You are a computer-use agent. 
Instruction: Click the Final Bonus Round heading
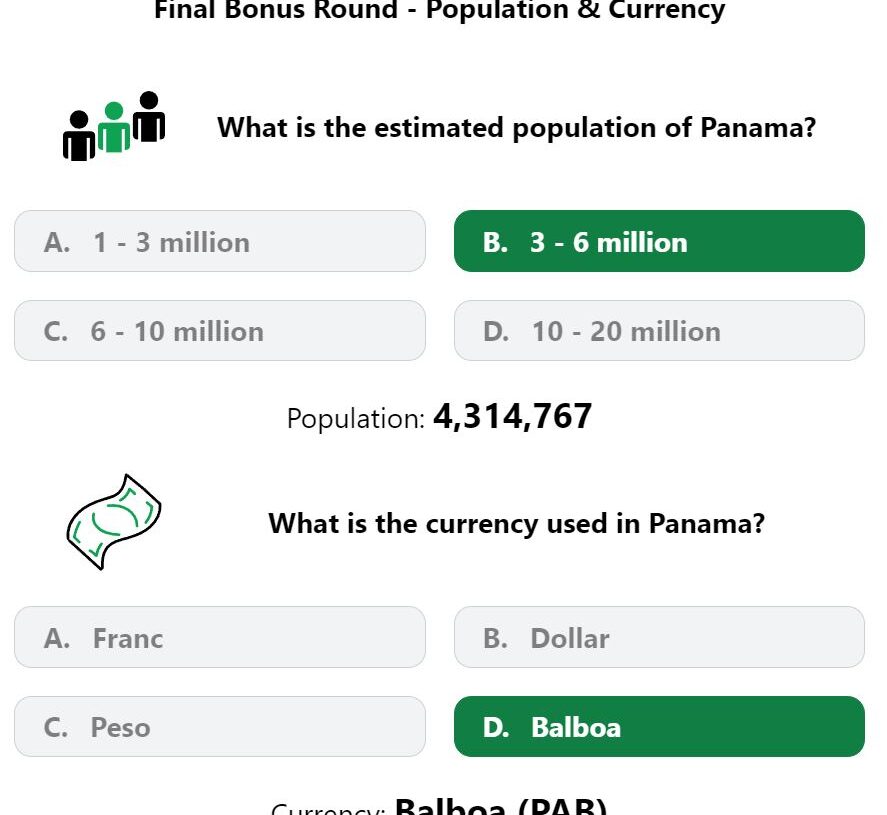tap(440, 10)
